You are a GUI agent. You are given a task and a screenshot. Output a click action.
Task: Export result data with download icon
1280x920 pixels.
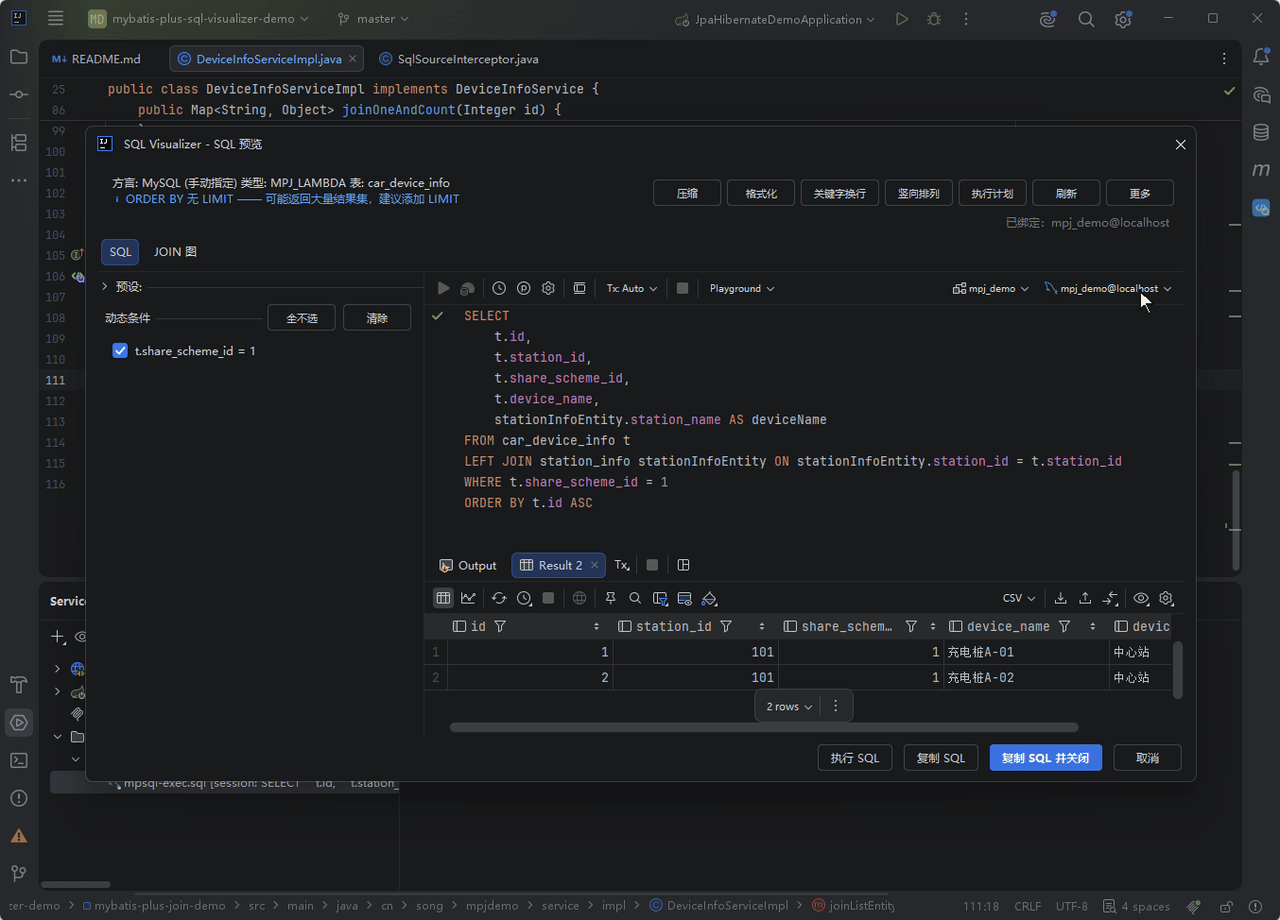point(1061,598)
